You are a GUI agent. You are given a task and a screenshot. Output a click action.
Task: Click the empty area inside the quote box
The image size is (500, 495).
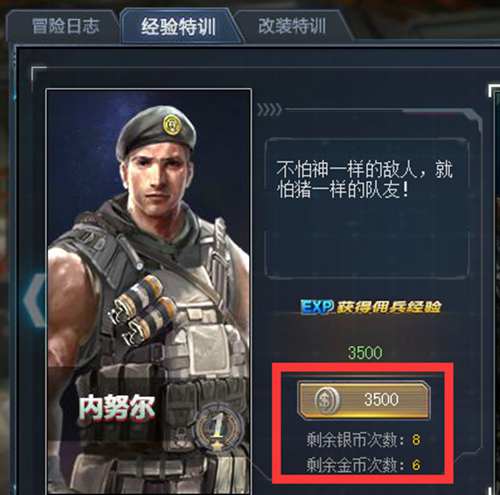pos(367,240)
